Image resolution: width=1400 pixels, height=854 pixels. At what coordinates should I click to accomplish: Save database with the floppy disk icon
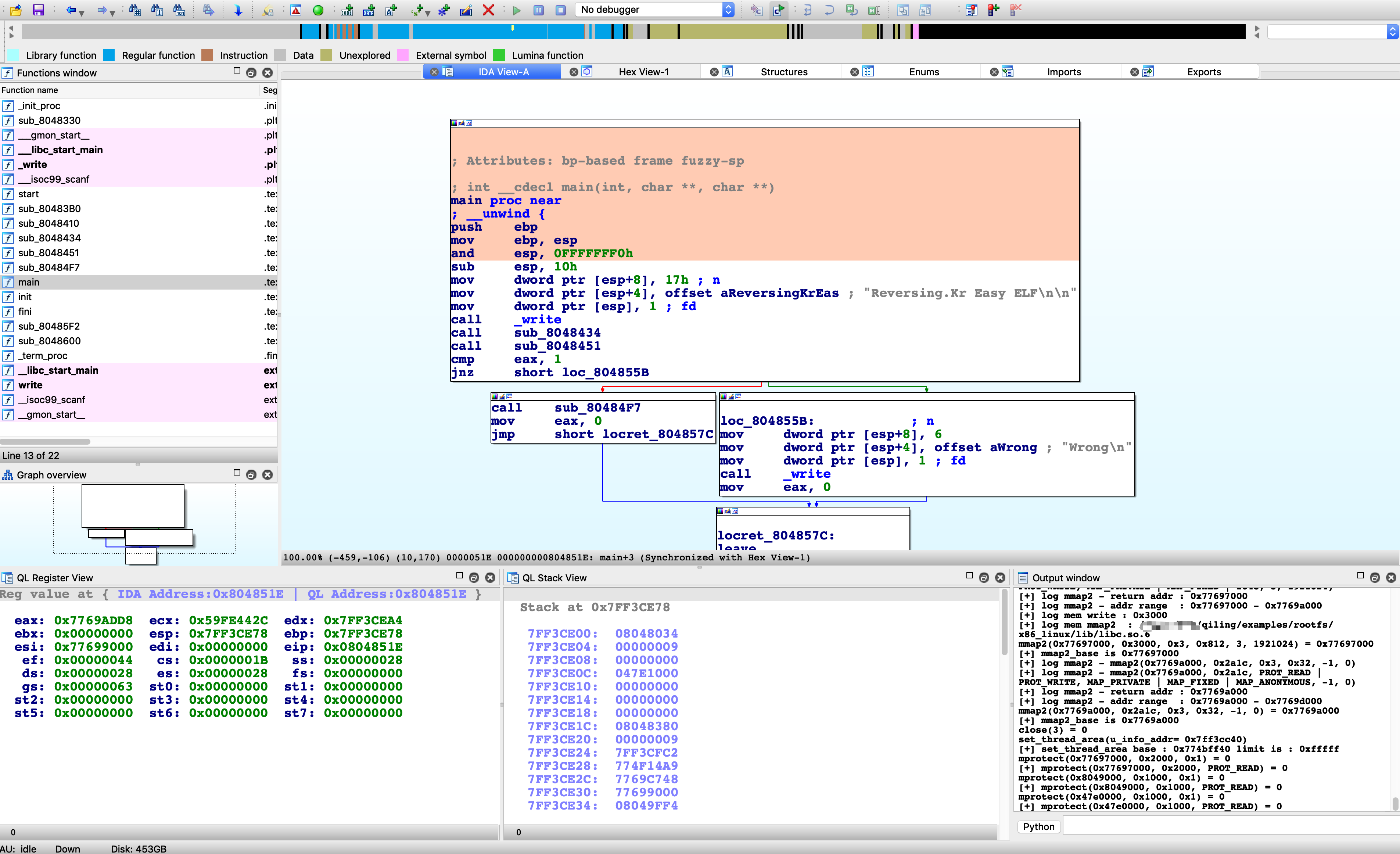(x=38, y=10)
